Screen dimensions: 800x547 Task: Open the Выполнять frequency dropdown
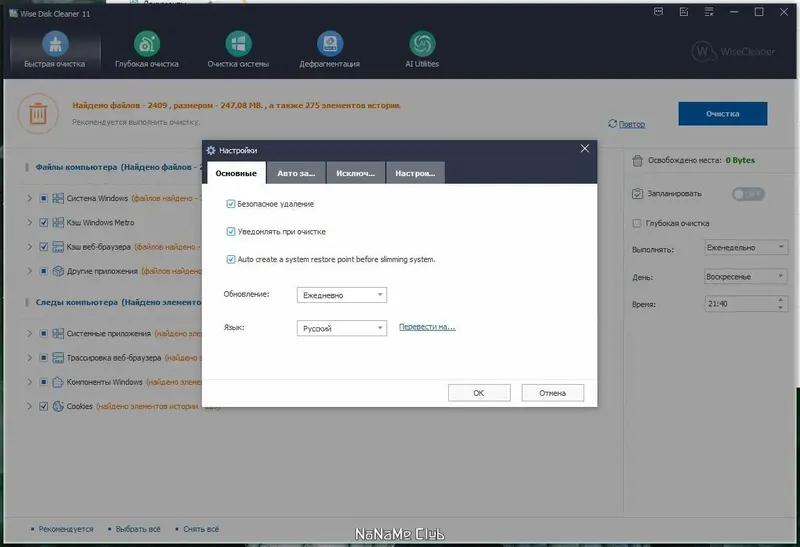tap(746, 247)
